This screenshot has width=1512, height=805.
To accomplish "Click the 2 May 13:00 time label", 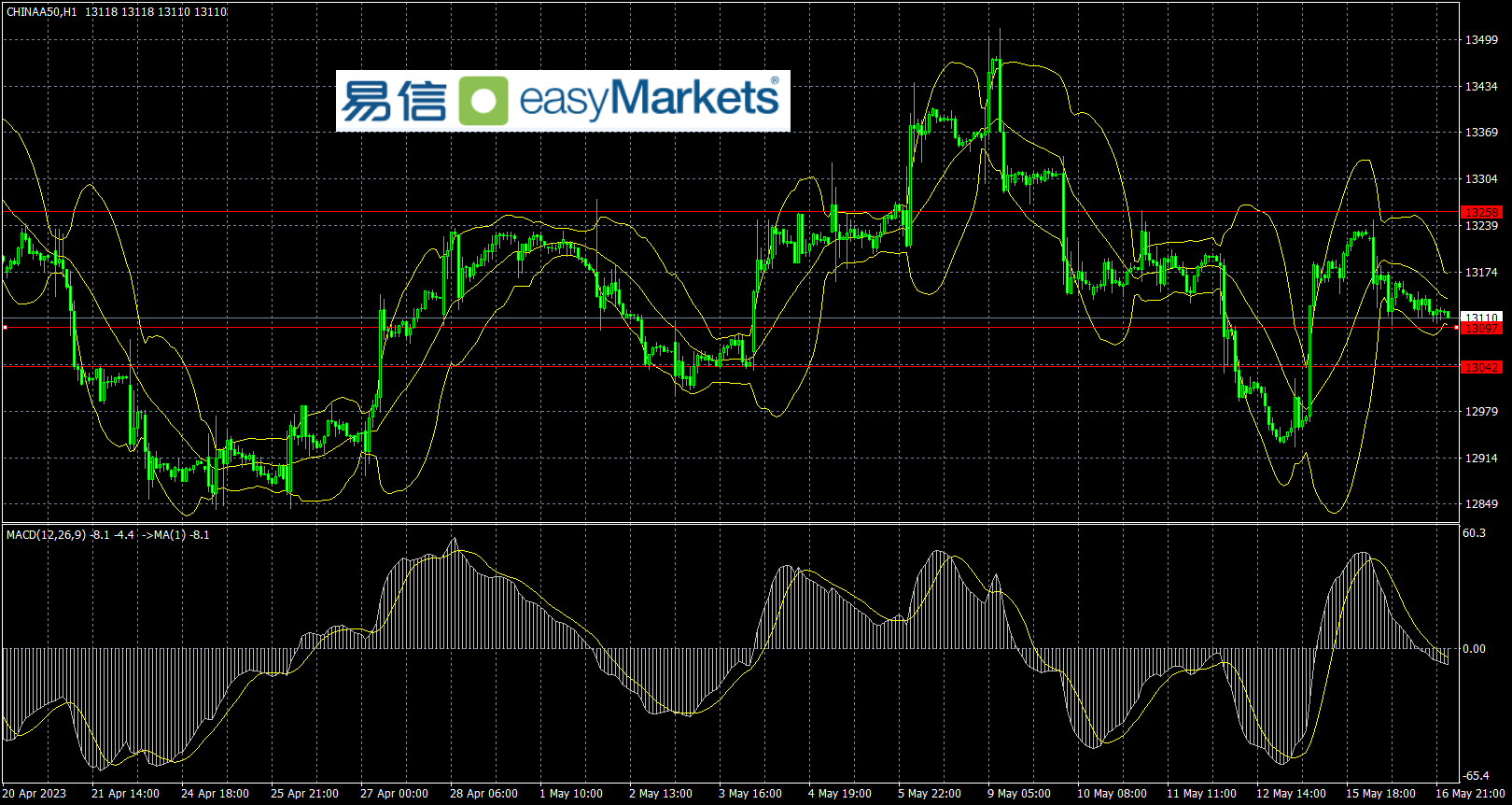I will [661, 794].
